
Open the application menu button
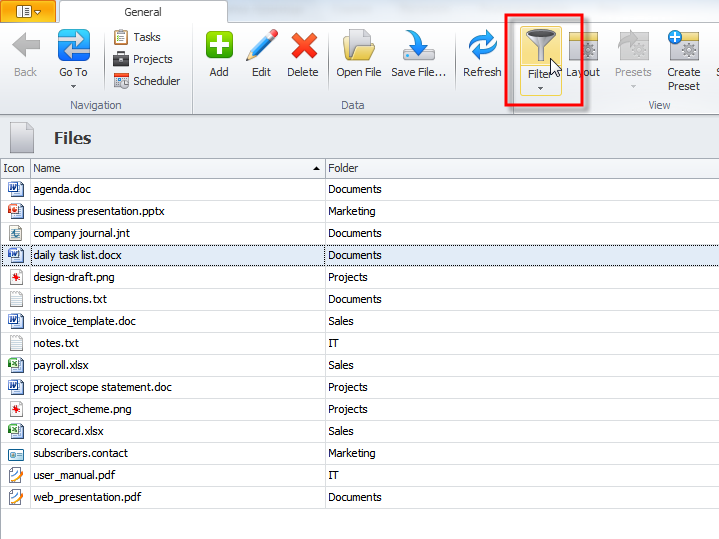29,11
